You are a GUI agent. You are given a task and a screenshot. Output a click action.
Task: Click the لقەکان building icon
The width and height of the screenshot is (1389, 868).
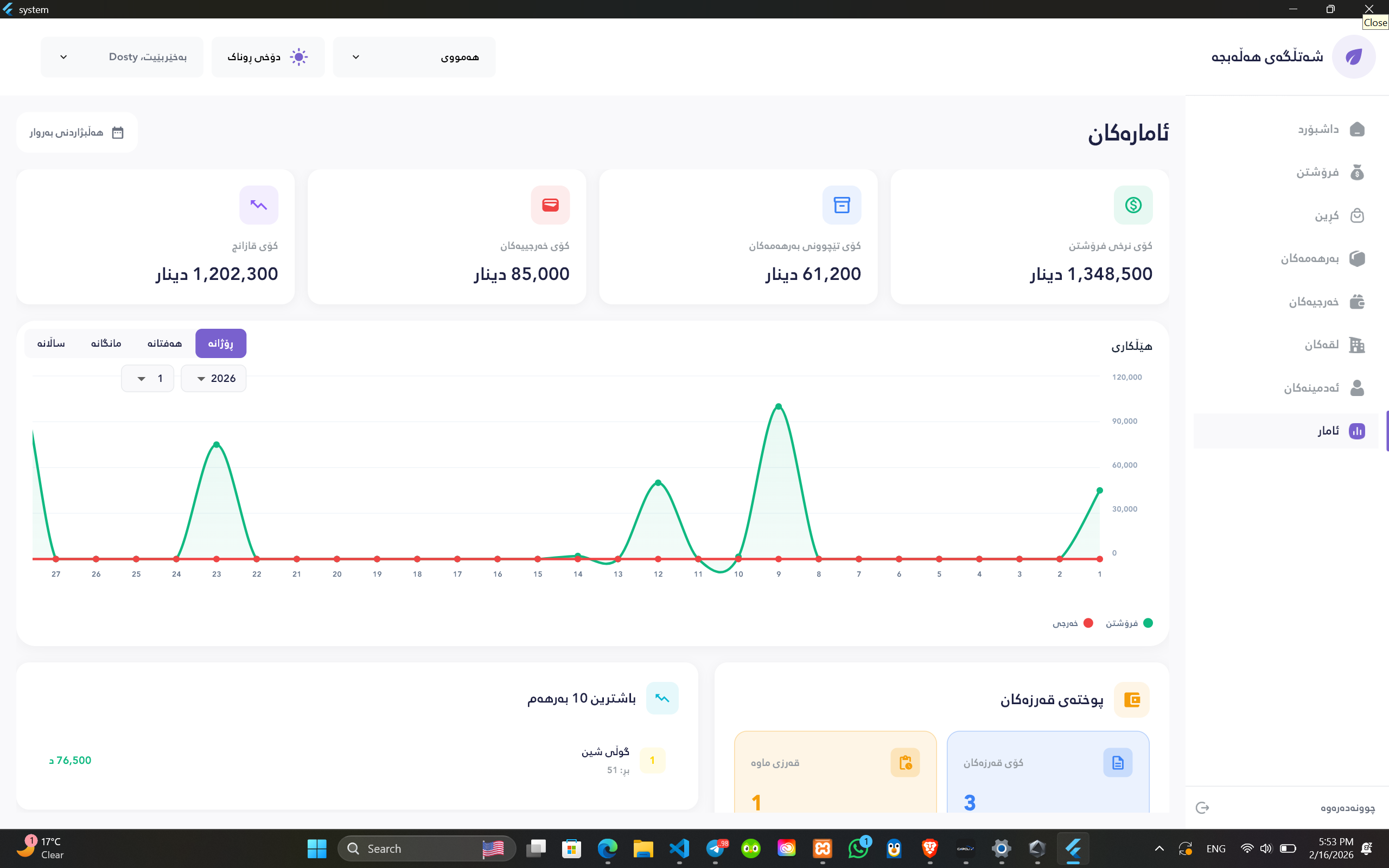click(1357, 344)
